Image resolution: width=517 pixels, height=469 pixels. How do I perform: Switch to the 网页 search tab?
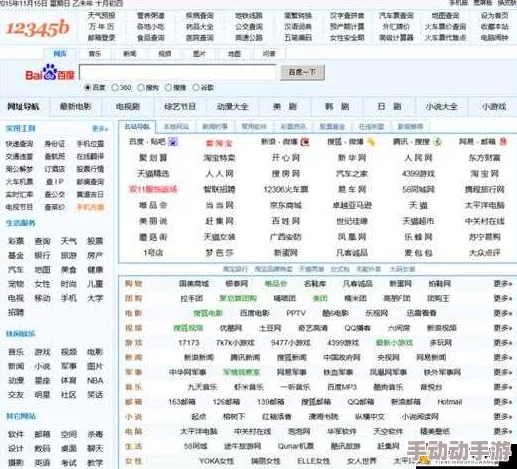[x=60, y=54]
